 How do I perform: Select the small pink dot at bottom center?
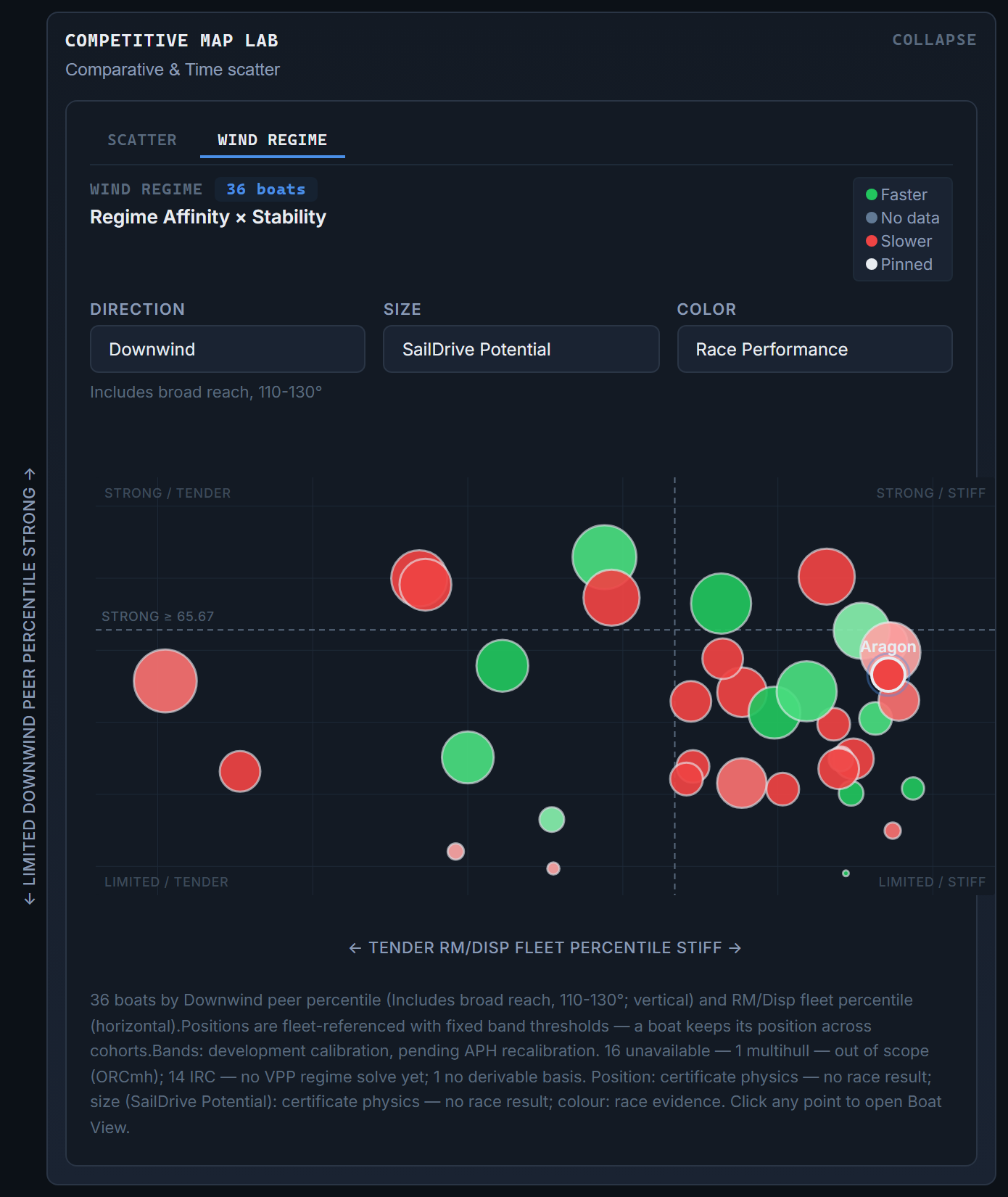click(553, 868)
